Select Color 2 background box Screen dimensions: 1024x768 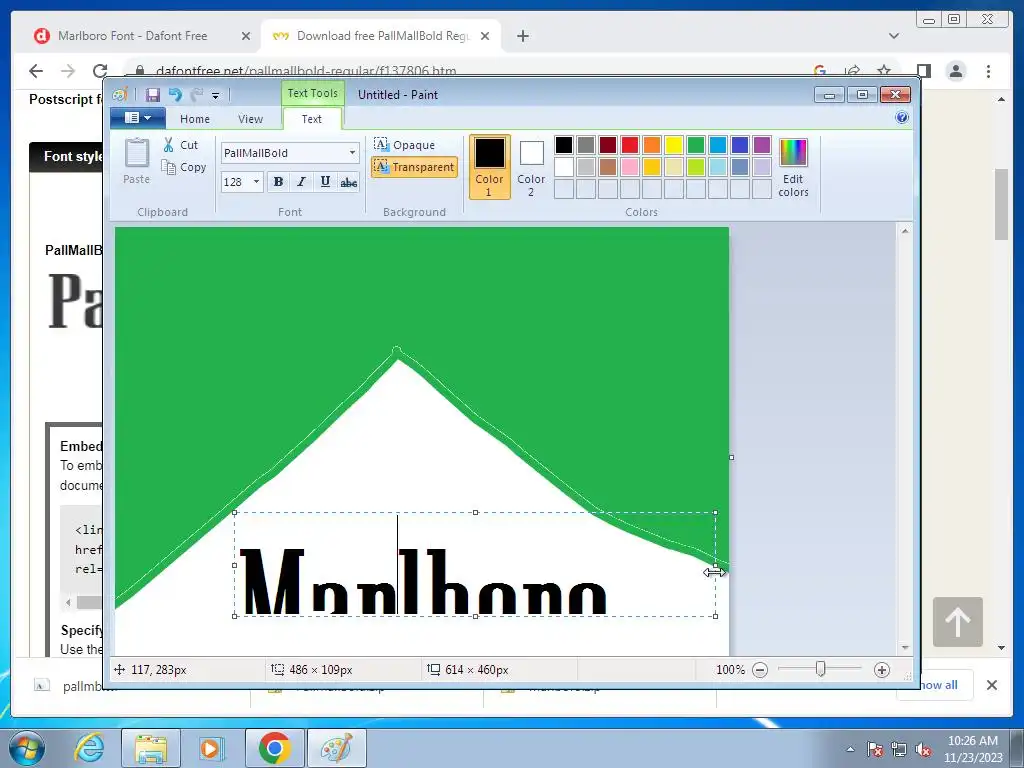click(531, 167)
